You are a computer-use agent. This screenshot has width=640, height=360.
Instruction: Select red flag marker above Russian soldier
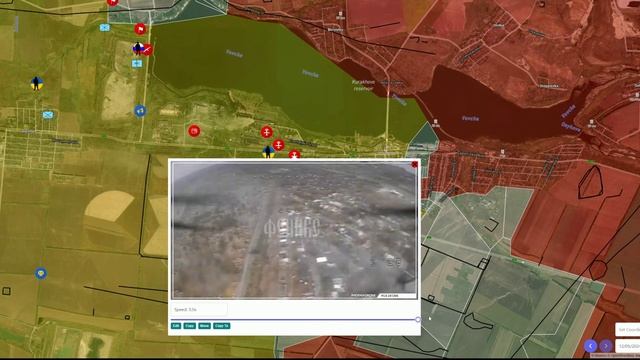[x=140, y=29]
